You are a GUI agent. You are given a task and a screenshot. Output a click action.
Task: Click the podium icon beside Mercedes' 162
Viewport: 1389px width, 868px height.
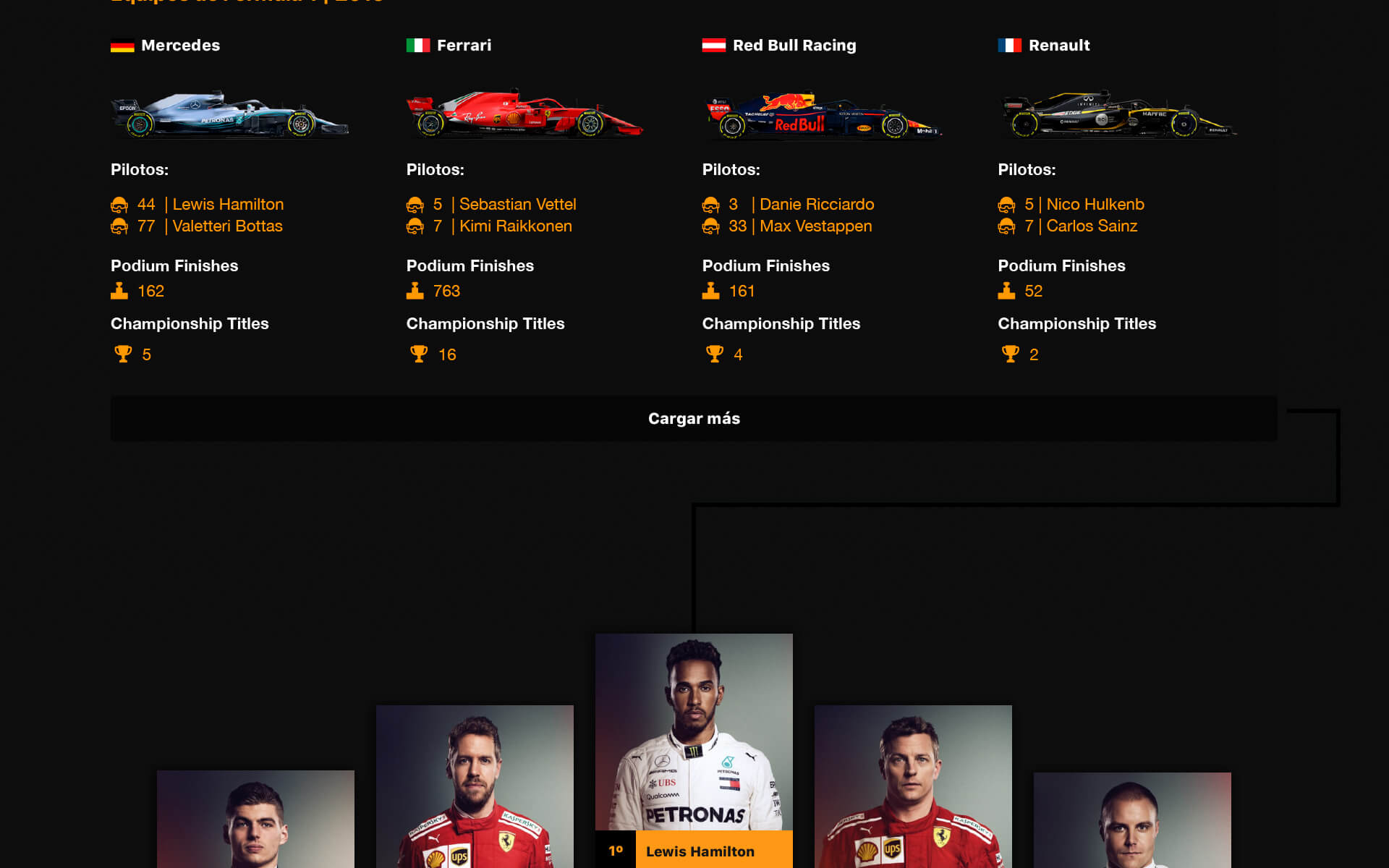[119, 291]
